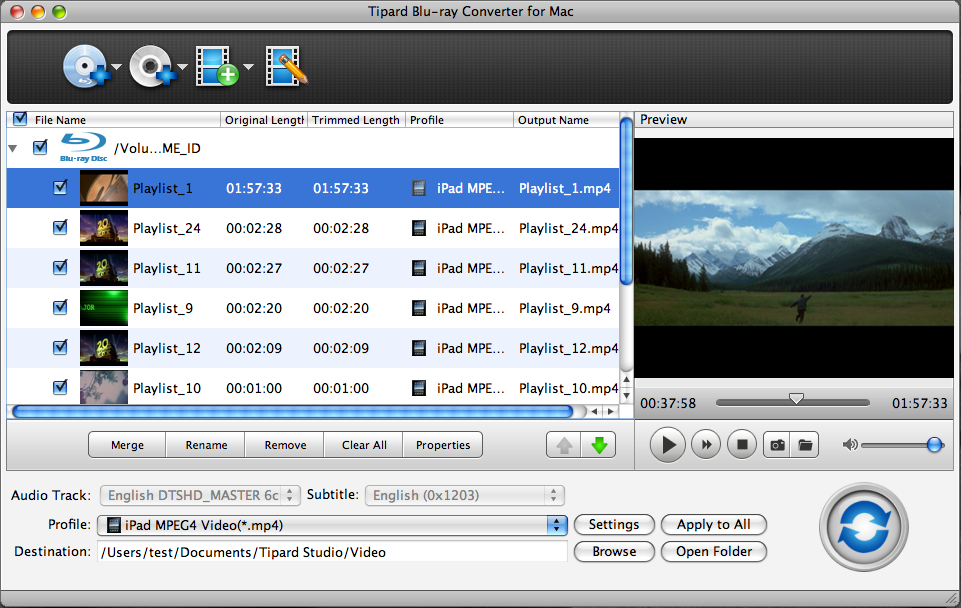Move selected item down with green arrow

coord(599,445)
